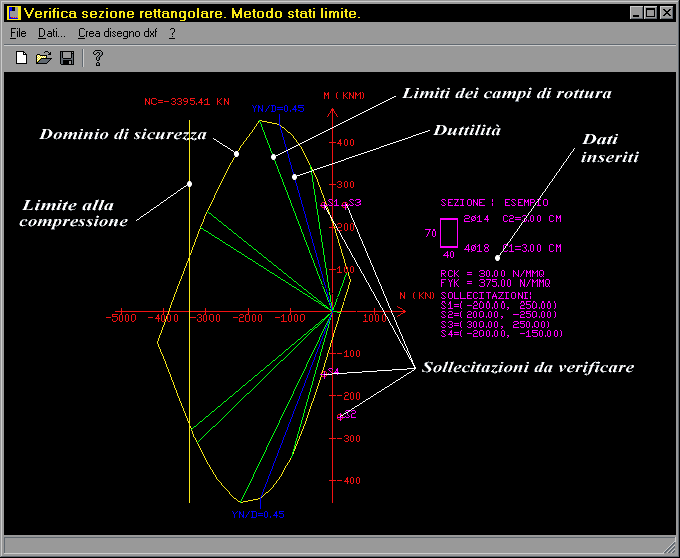Click the lower YN/D=0.45 label

pos(258,515)
